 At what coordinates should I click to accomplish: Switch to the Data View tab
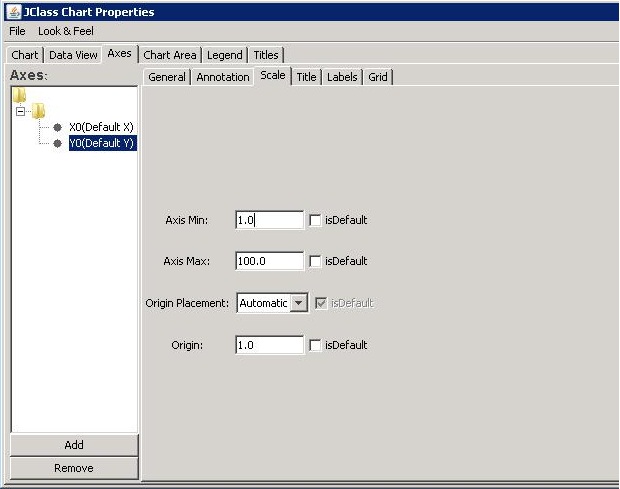pos(73,55)
